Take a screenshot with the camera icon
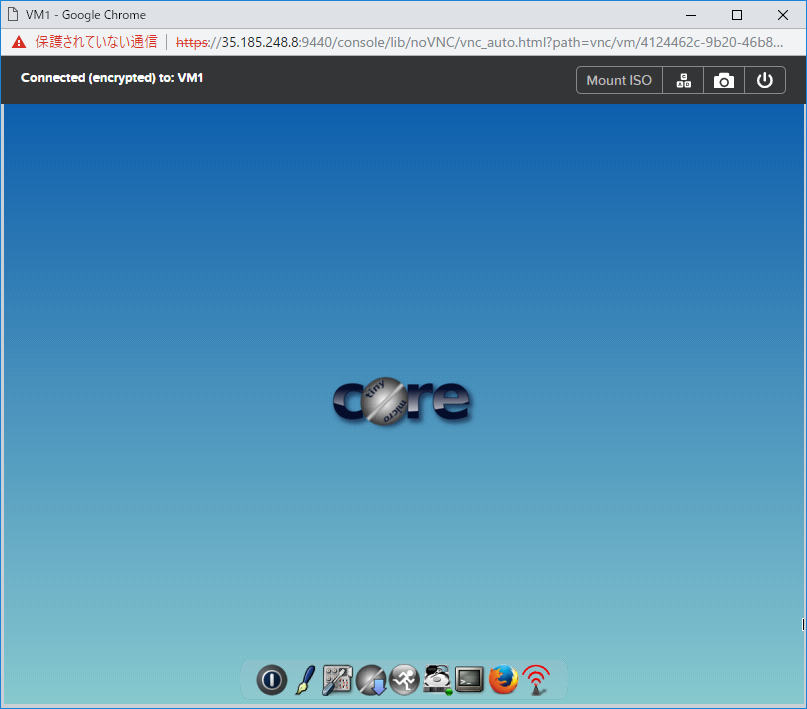The height and width of the screenshot is (709, 807). pos(724,80)
